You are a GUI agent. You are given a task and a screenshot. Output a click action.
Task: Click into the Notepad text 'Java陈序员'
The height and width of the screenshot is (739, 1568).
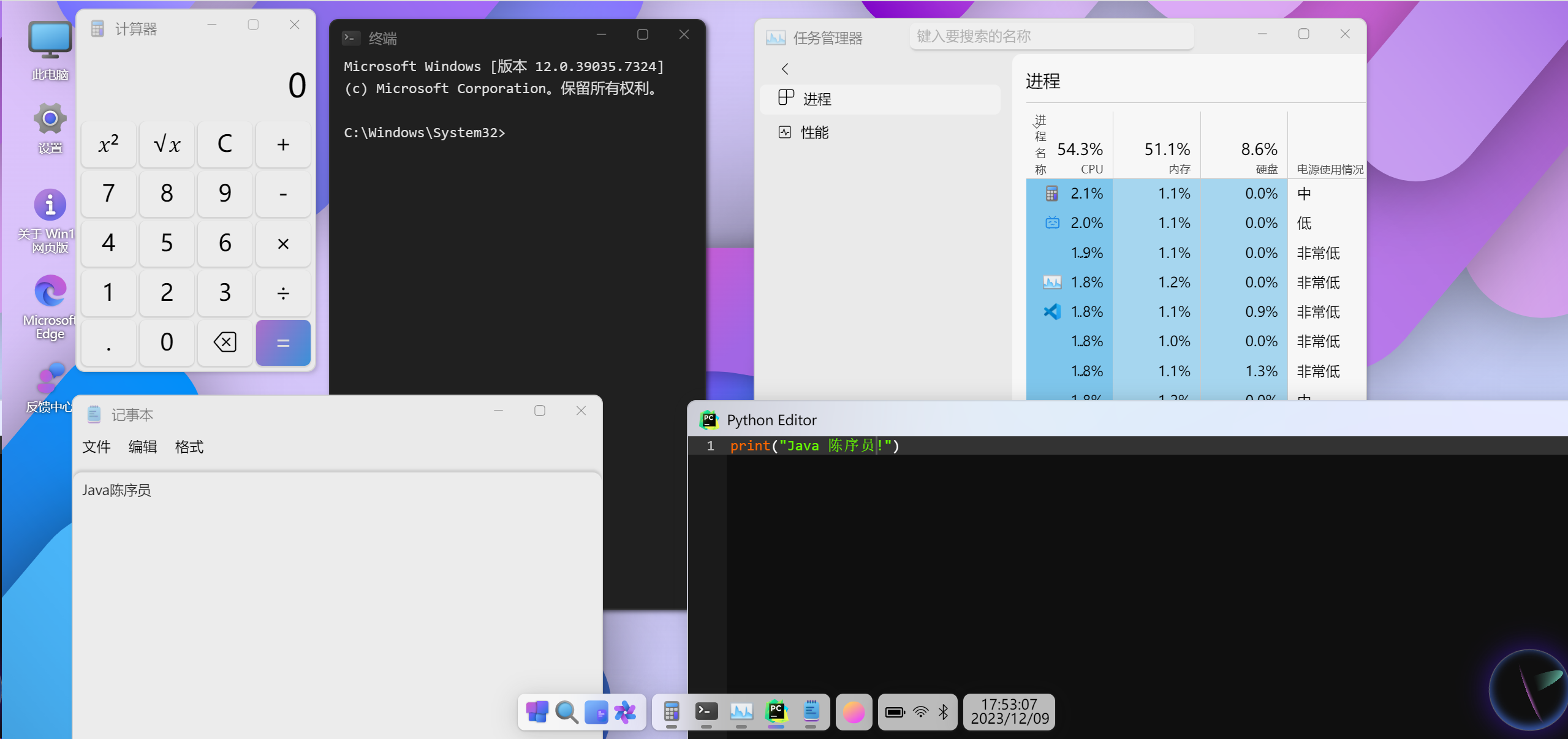coord(116,490)
